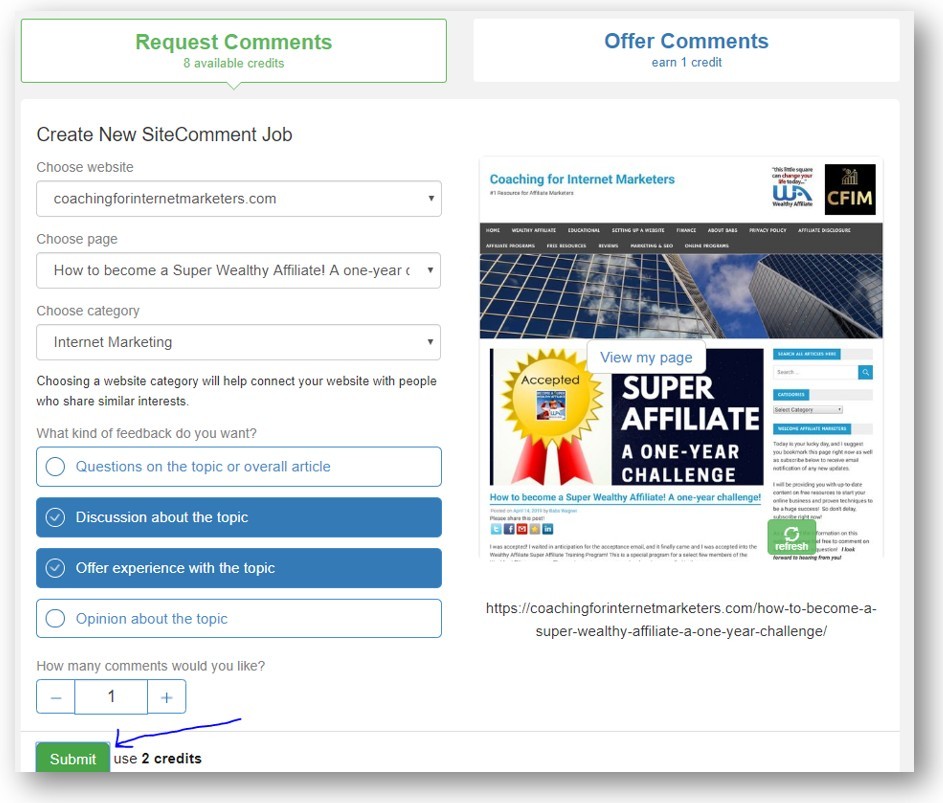
Task: Click FREE RESOURCES in preview site menu
Action: pyautogui.click(x=566, y=245)
